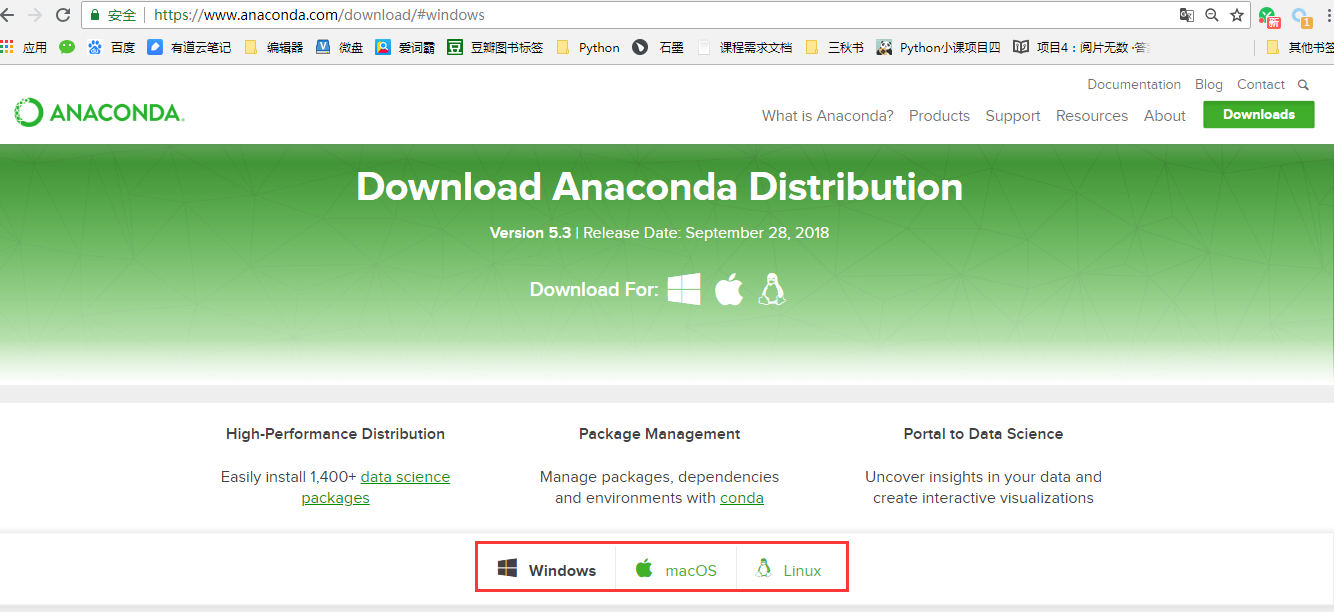Screen dimensions: 1334x612
Task: Switch to the Linux tab
Action: [x=789, y=570]
